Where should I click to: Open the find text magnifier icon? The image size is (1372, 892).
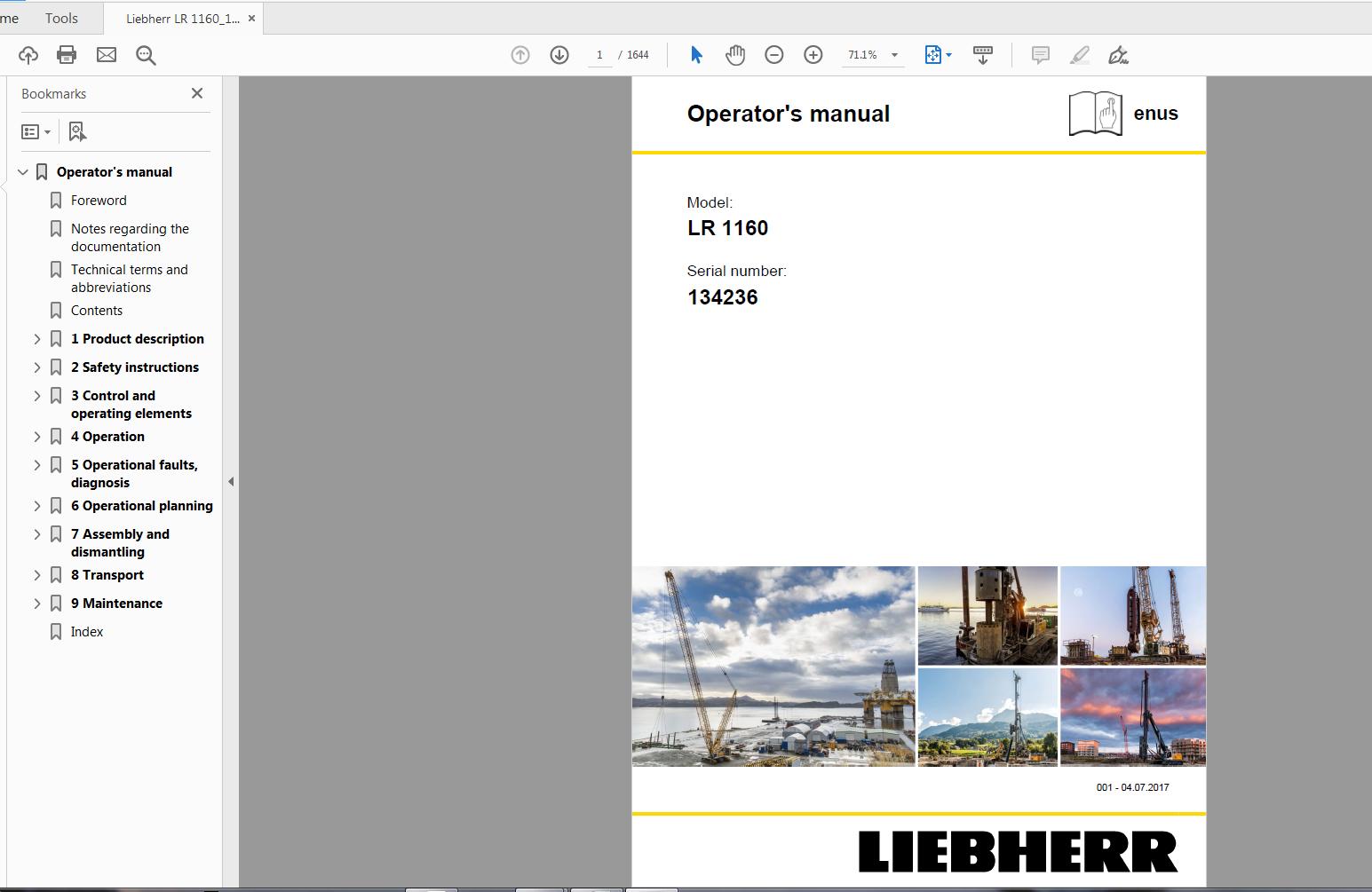146,55
